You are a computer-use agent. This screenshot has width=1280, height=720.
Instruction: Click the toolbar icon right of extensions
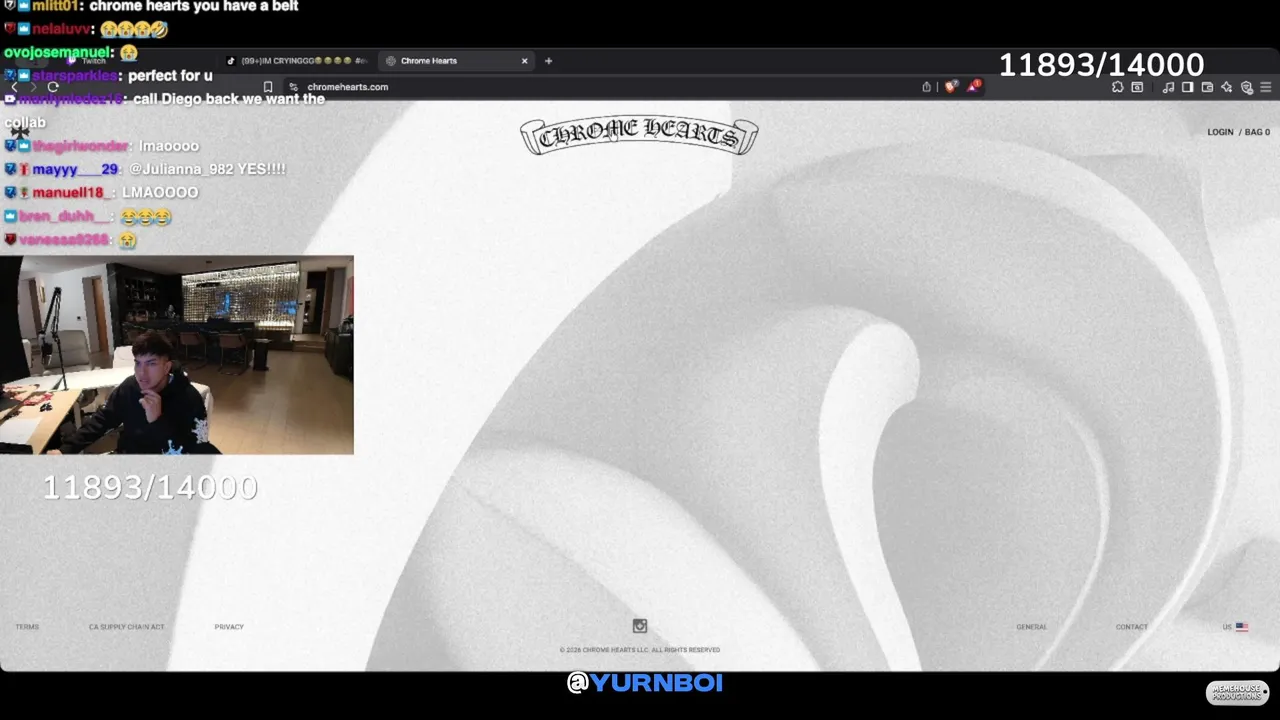click(1137, 87)
